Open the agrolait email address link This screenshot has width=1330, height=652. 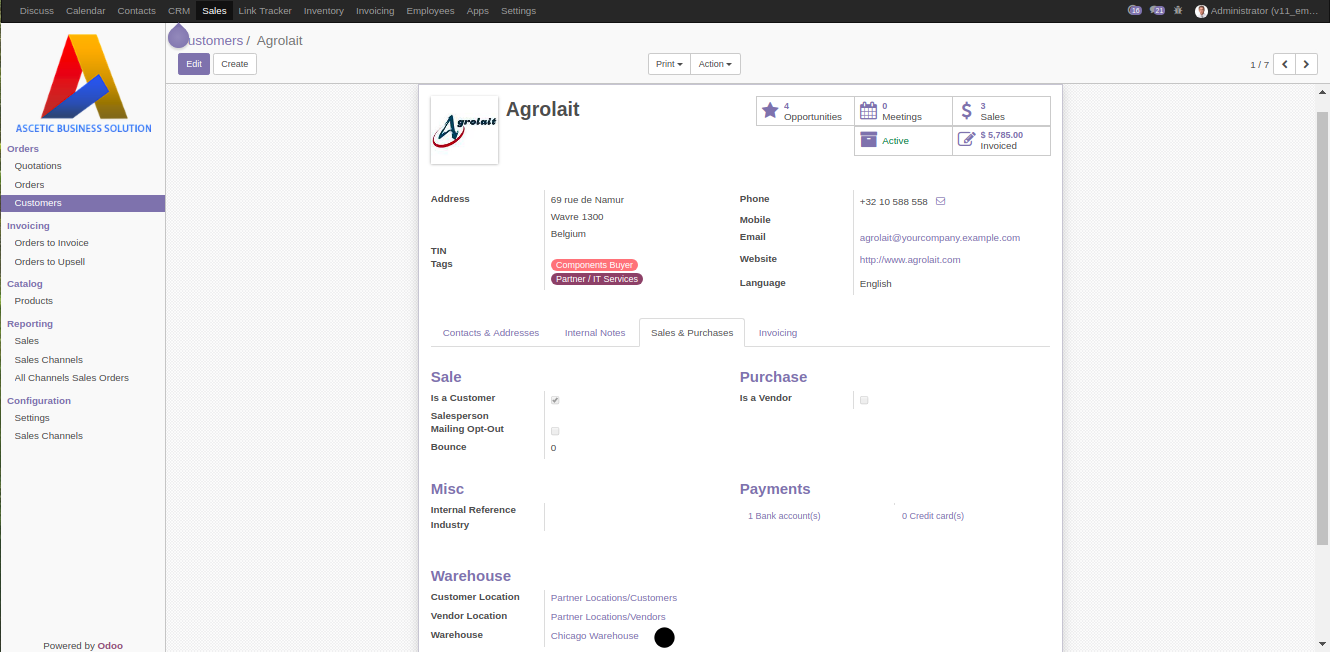tap(940, 238)
